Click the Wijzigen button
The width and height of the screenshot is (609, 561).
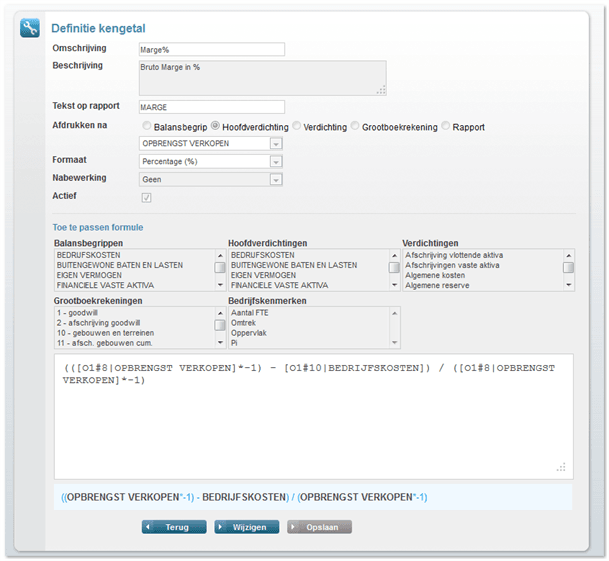tap(247, 527)
